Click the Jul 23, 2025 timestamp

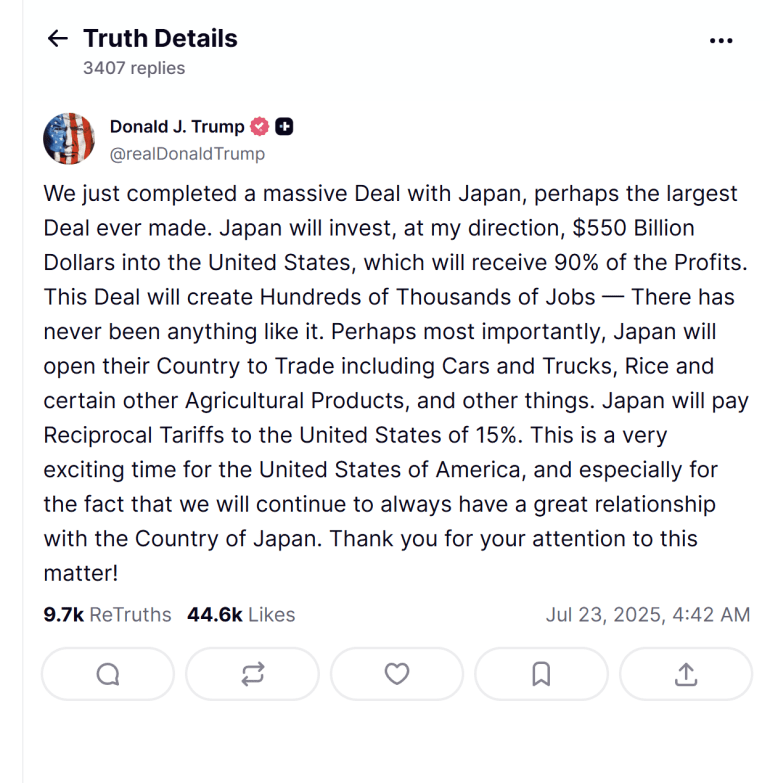(647, 615)
